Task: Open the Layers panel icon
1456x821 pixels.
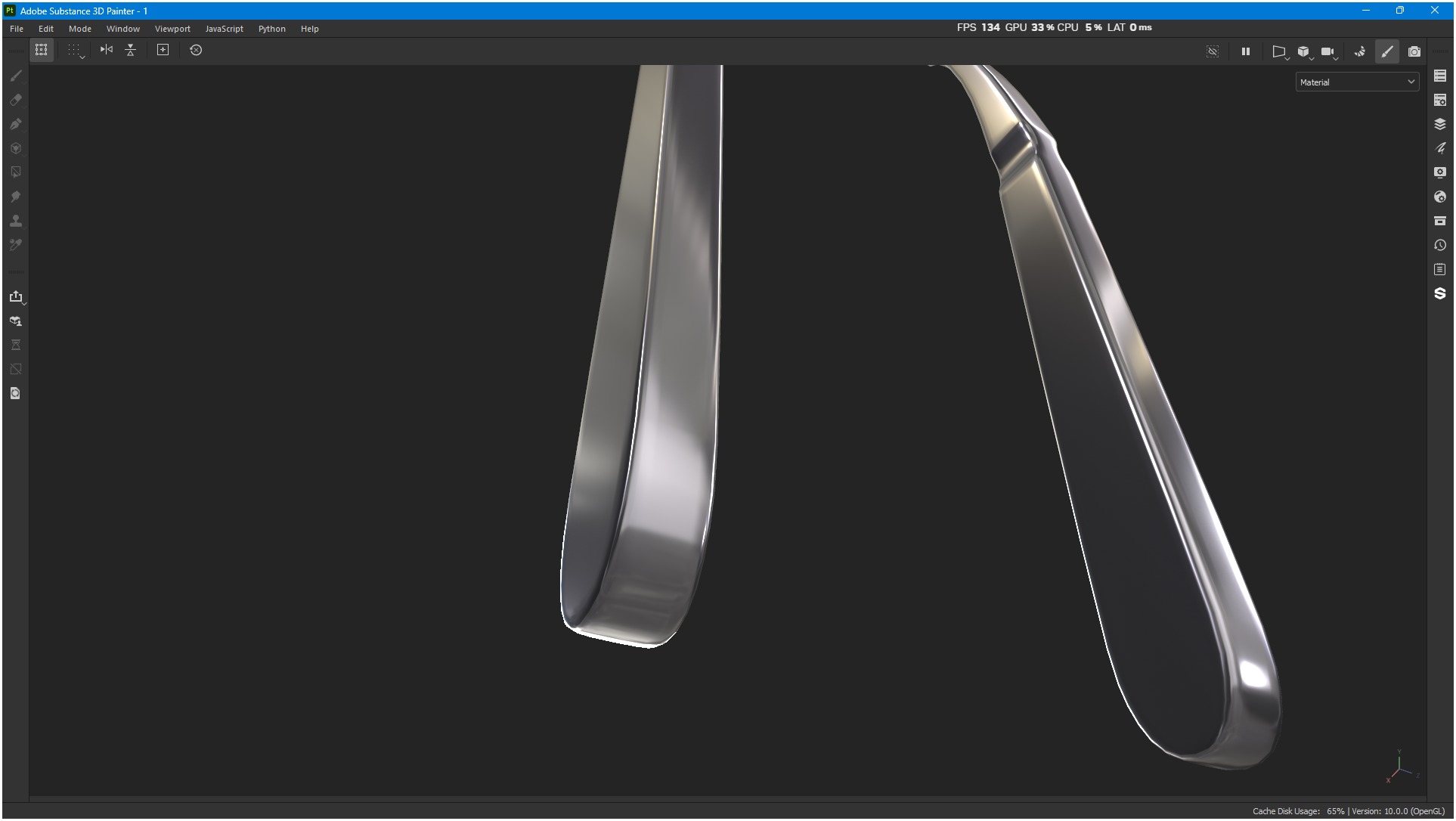Action: (x=1439, y=124)
